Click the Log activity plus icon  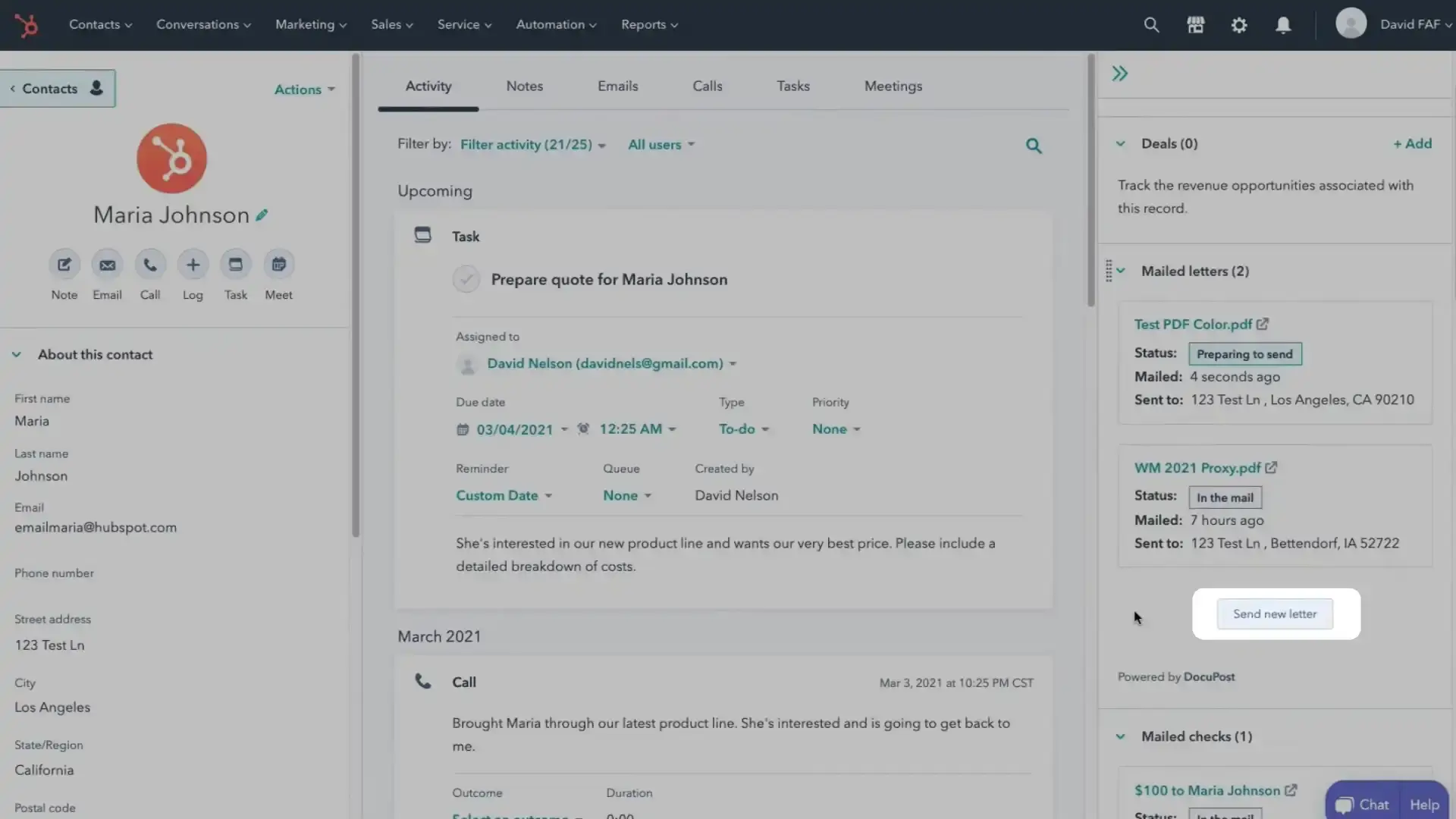click(x=193, y=265)
